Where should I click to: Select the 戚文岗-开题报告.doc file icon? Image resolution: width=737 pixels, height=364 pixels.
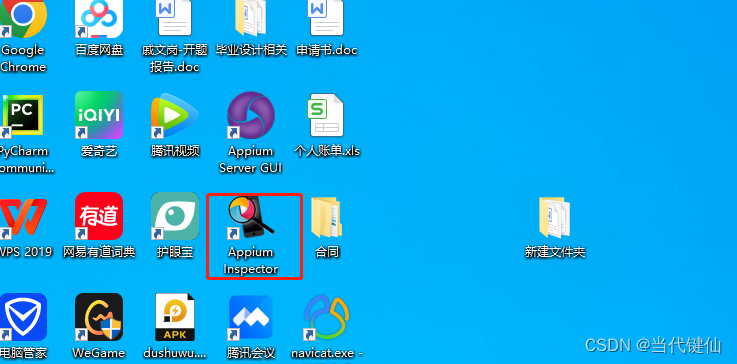[x=174, y=18]
